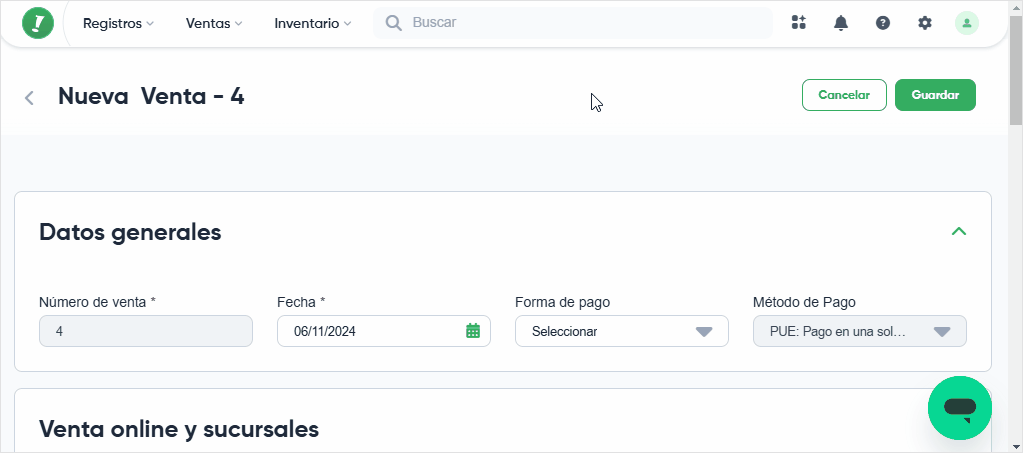
Task: Go back with the left arrow
Action: [x=29, y=98]
